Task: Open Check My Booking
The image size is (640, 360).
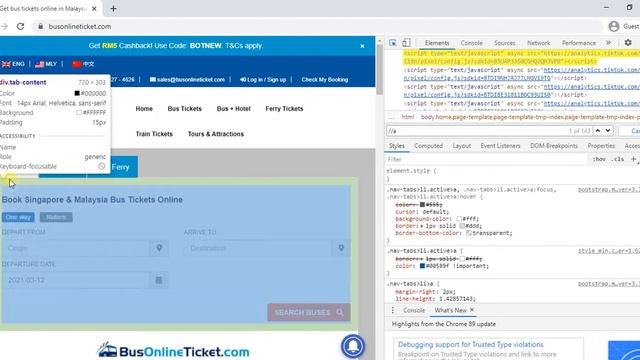Action: coord(325,80)
